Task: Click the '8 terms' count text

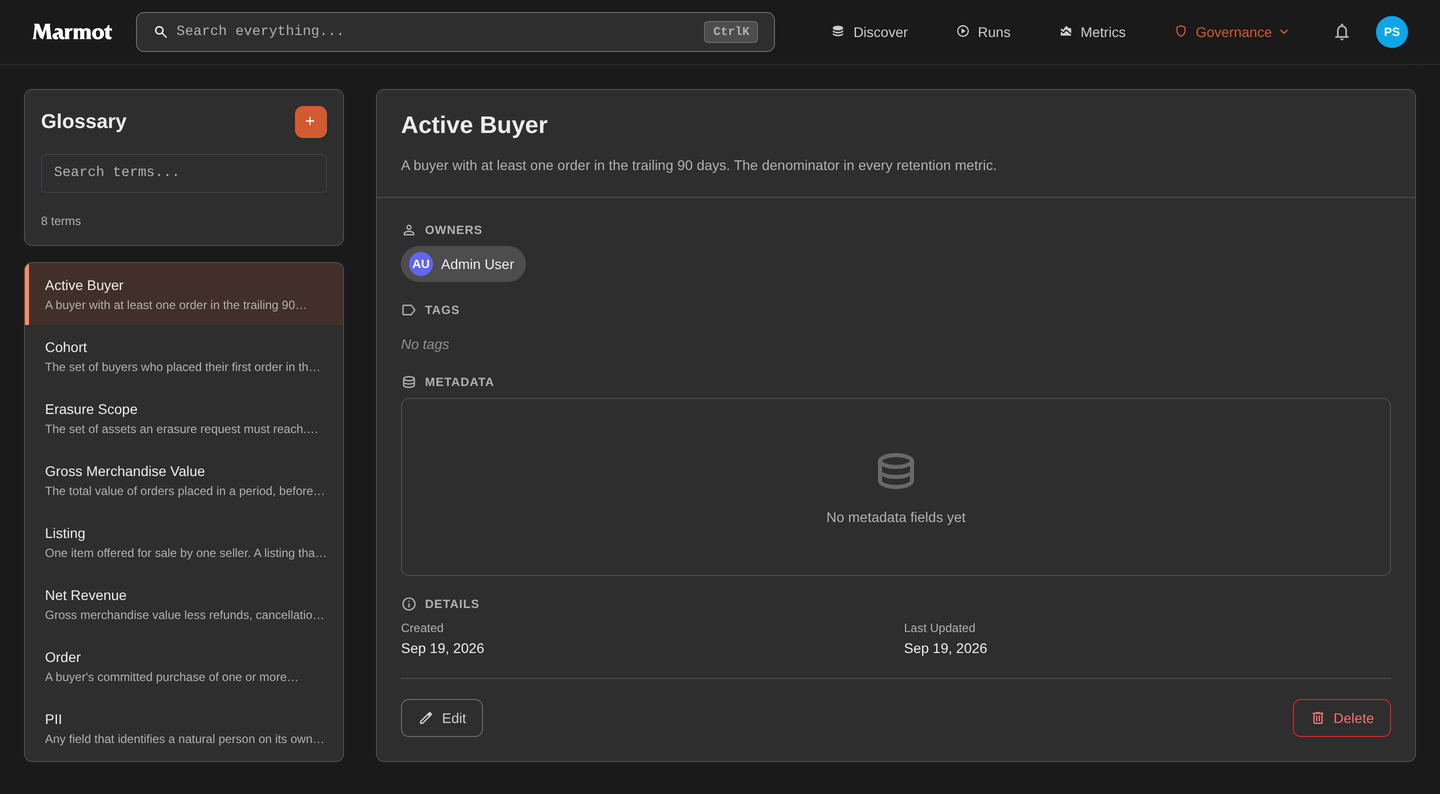Action: click(61, 221)
